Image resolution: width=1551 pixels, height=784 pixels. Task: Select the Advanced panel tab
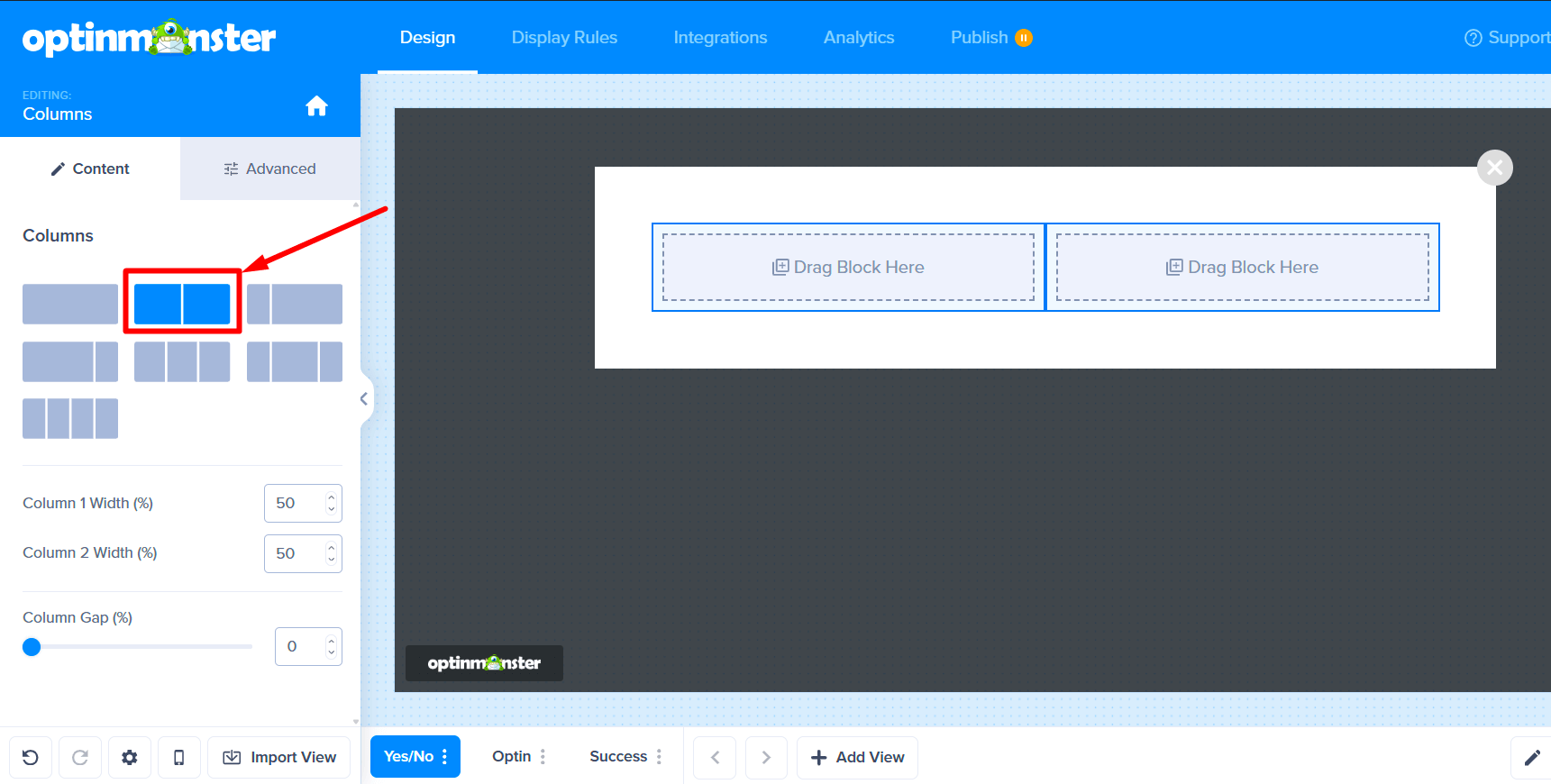click(270, 169)
